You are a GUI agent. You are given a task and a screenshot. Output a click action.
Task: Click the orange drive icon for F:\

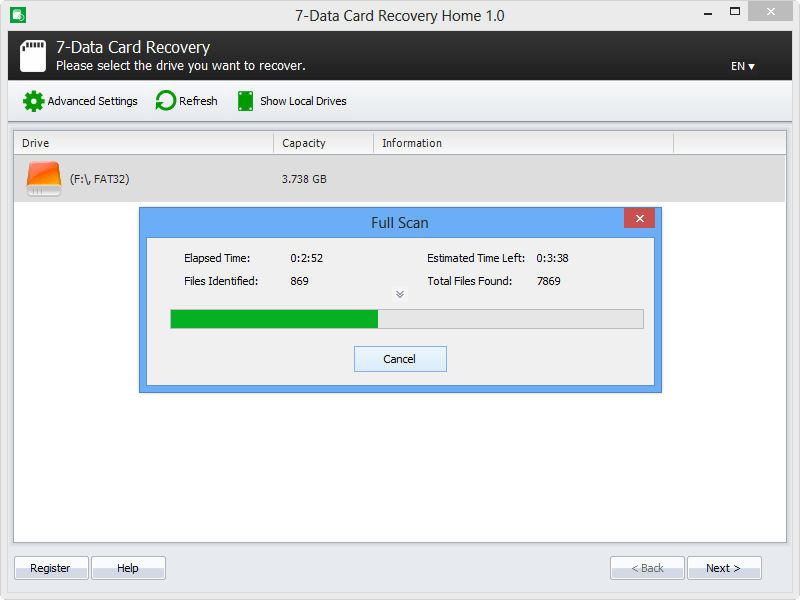pos(42,178)
